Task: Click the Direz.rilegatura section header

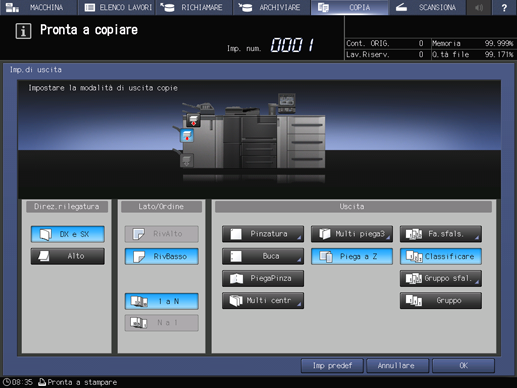Action: (x=67, y=207)
